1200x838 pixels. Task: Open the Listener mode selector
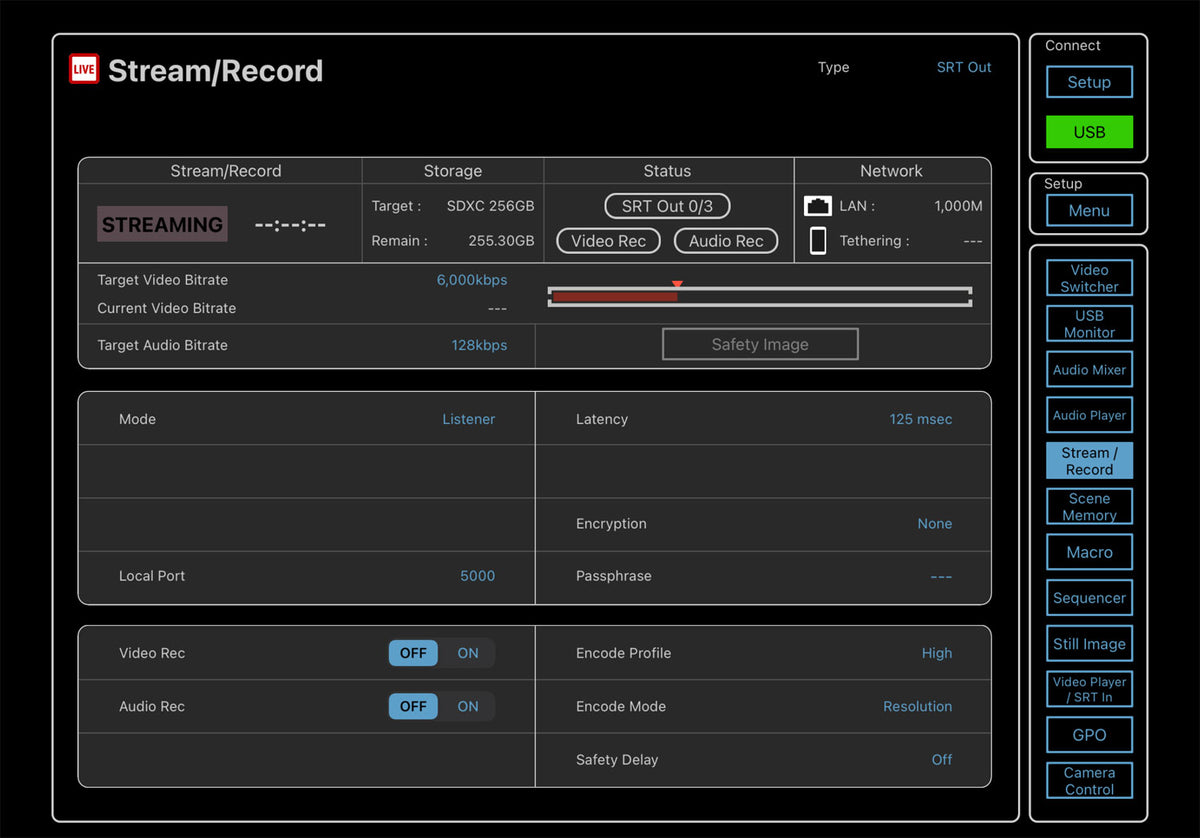coord(468,419)
